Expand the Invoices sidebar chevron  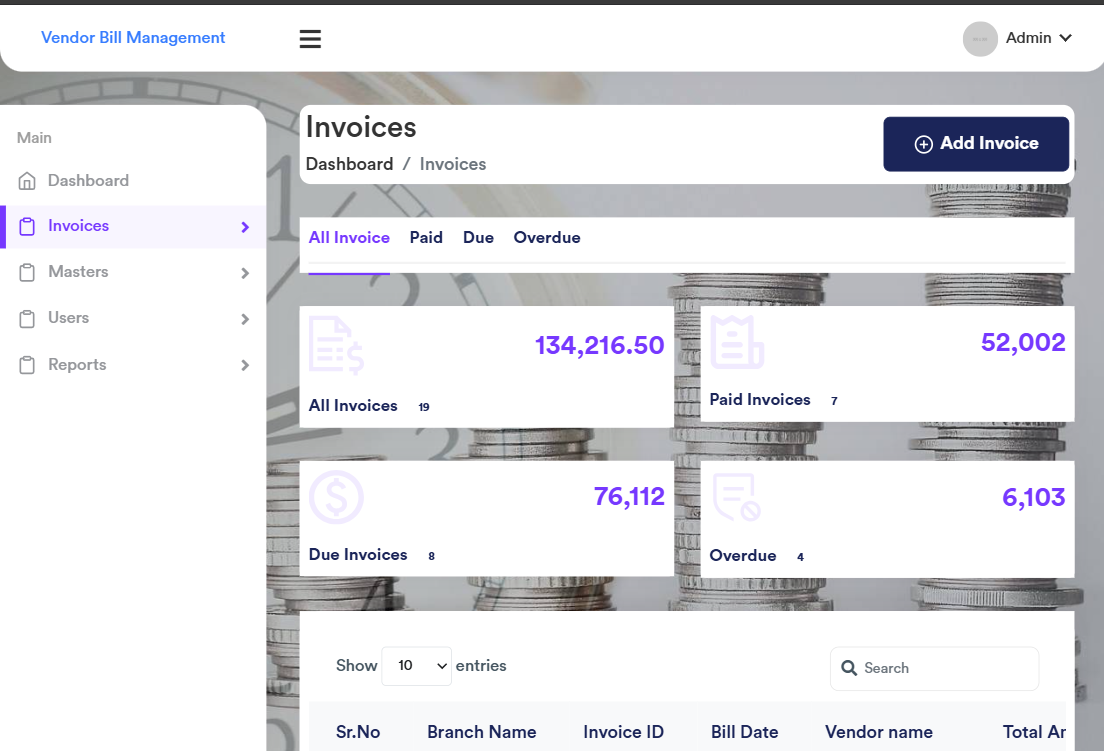point(245,227)
